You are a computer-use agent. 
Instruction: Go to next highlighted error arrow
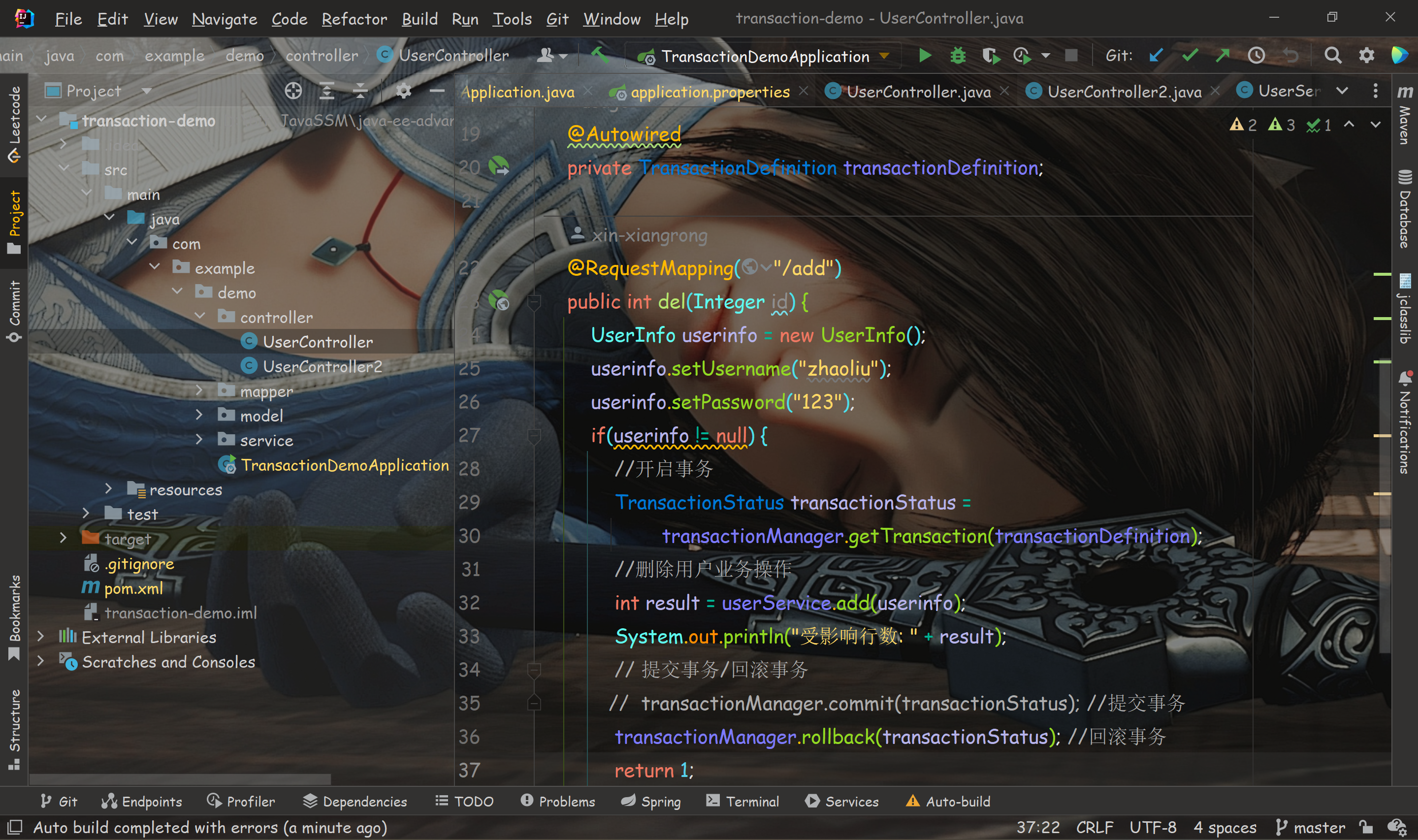tap(1375, 125)
